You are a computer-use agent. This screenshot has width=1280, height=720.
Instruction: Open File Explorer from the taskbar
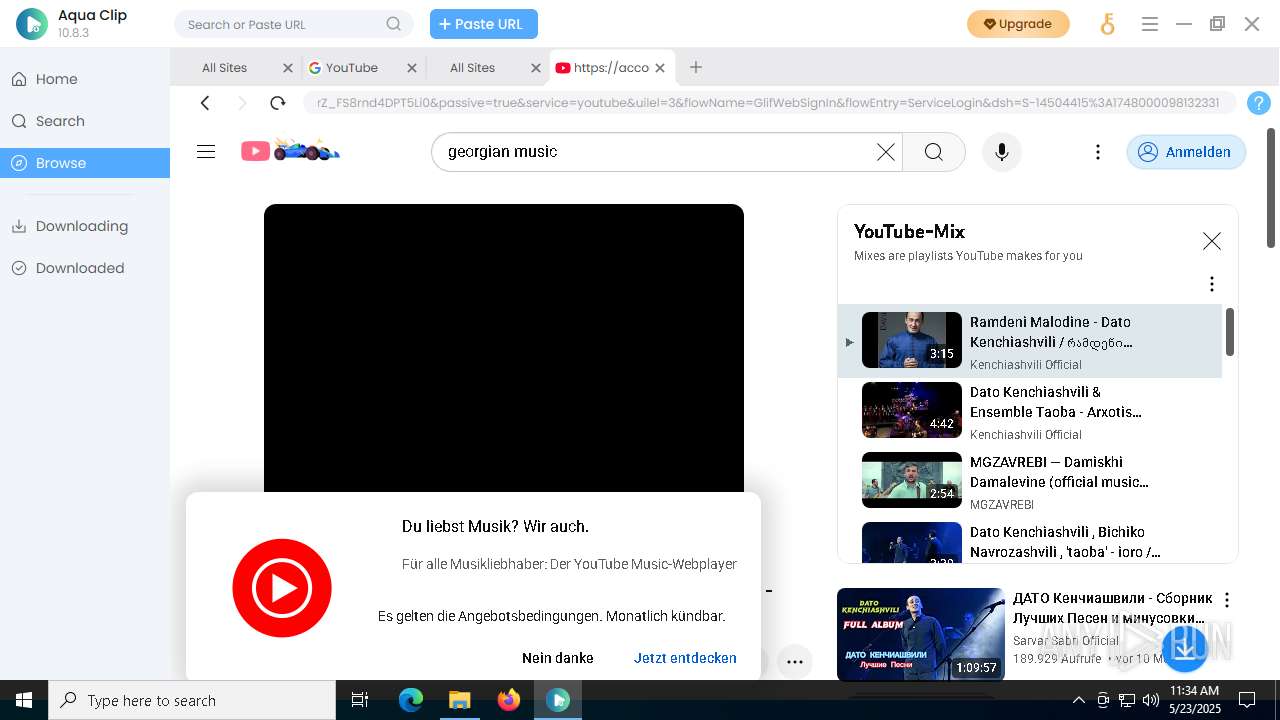459,700
